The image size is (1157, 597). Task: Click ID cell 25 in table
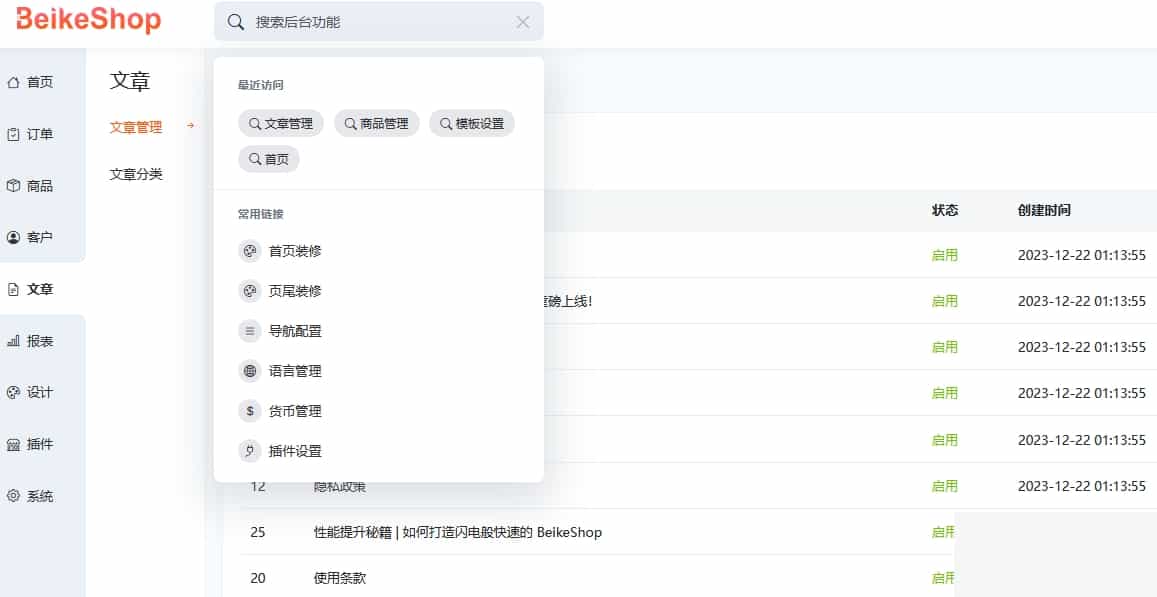coord(258,532)
